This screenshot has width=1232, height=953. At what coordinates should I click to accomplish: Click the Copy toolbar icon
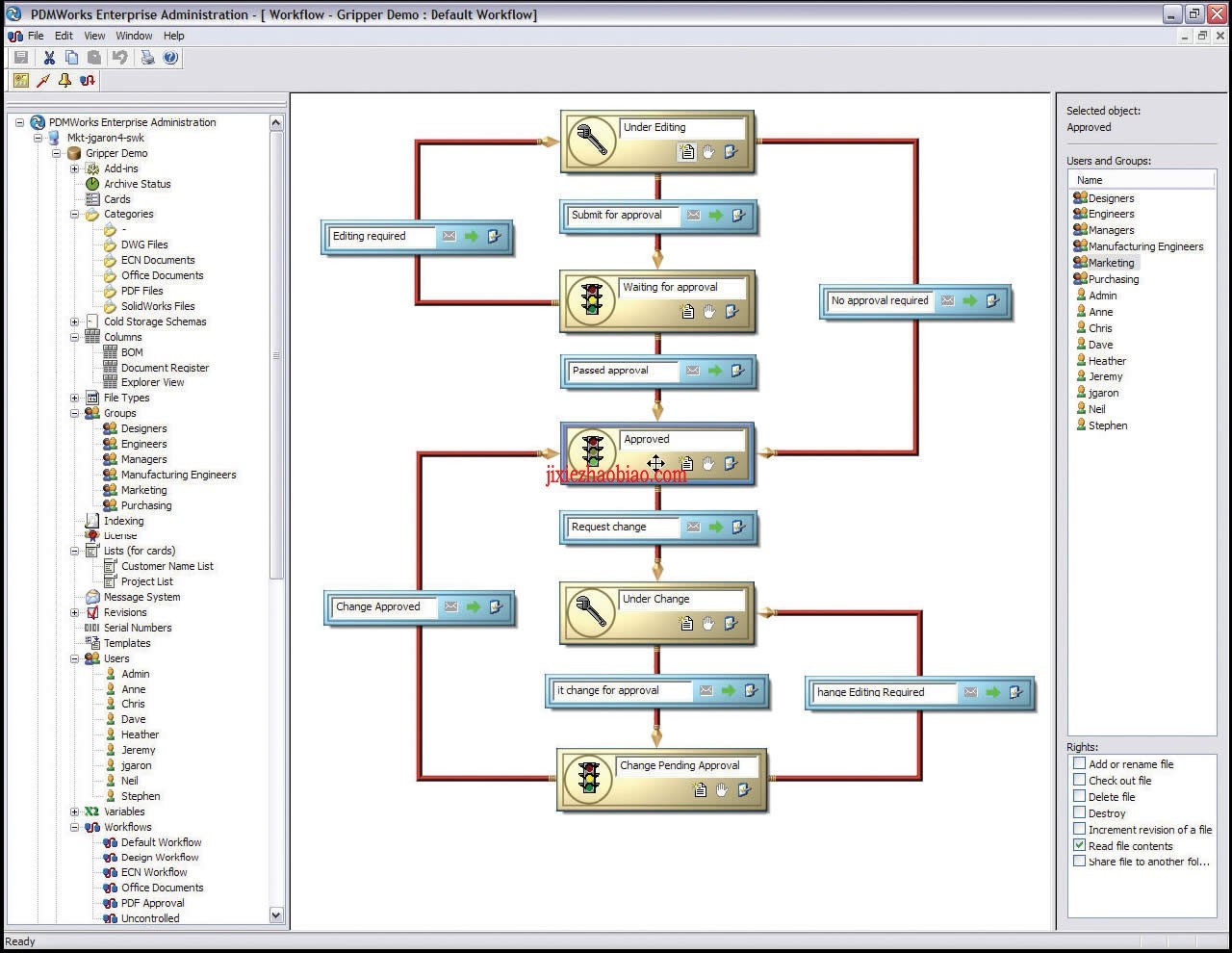tap(71, 58)
